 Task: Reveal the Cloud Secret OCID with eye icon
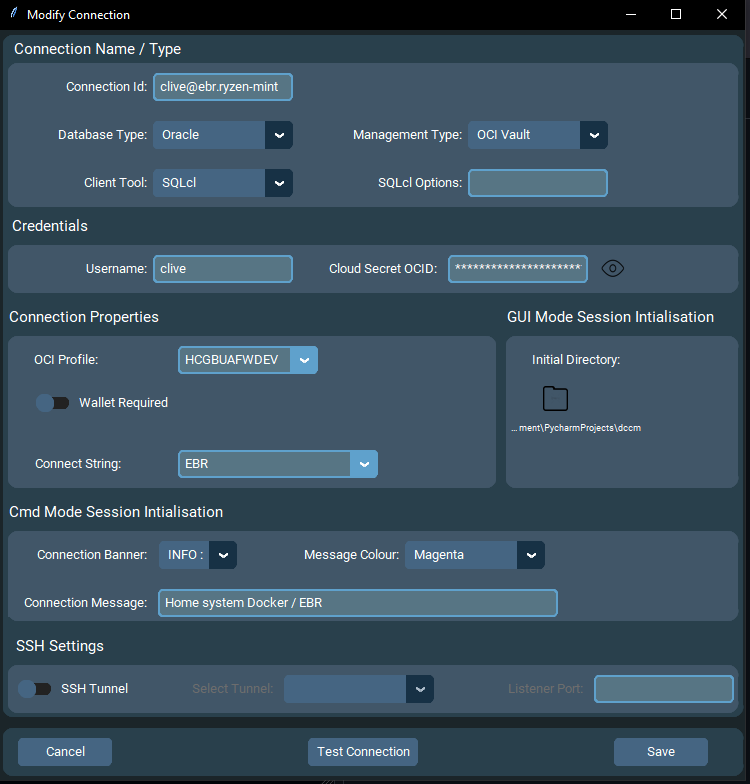(x=612, y=268)
